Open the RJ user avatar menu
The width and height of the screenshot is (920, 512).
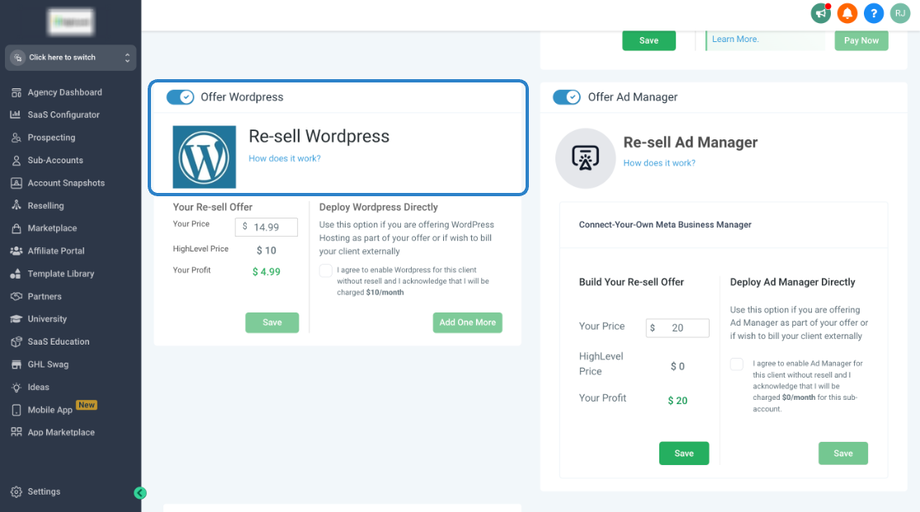coord(900,13)
